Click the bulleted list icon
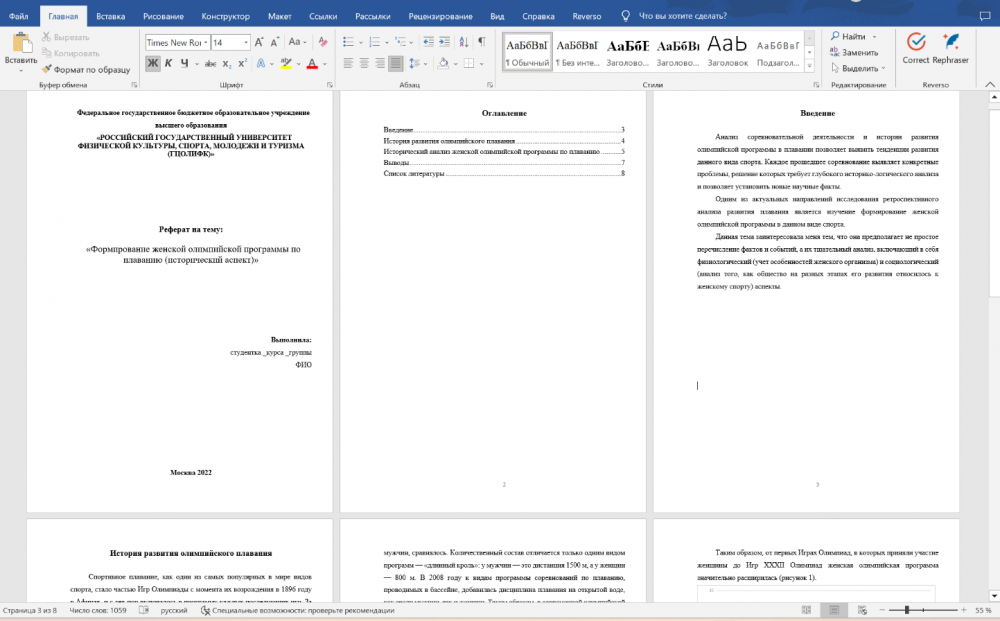The image size is (1000, 621). pyautogui.click(x=348, y=43)
